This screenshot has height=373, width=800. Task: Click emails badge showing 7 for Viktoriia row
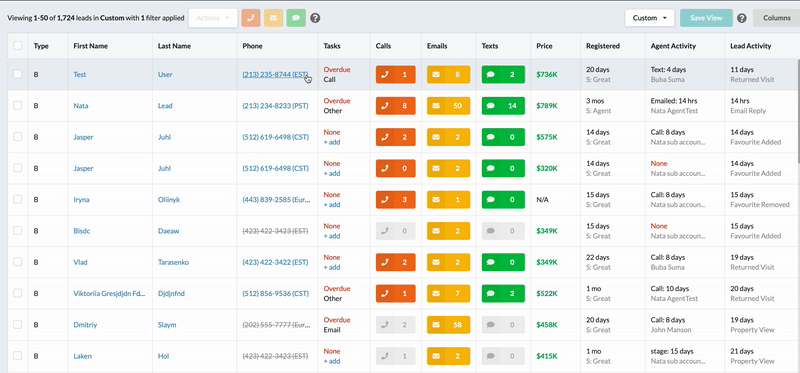(448, 293)
